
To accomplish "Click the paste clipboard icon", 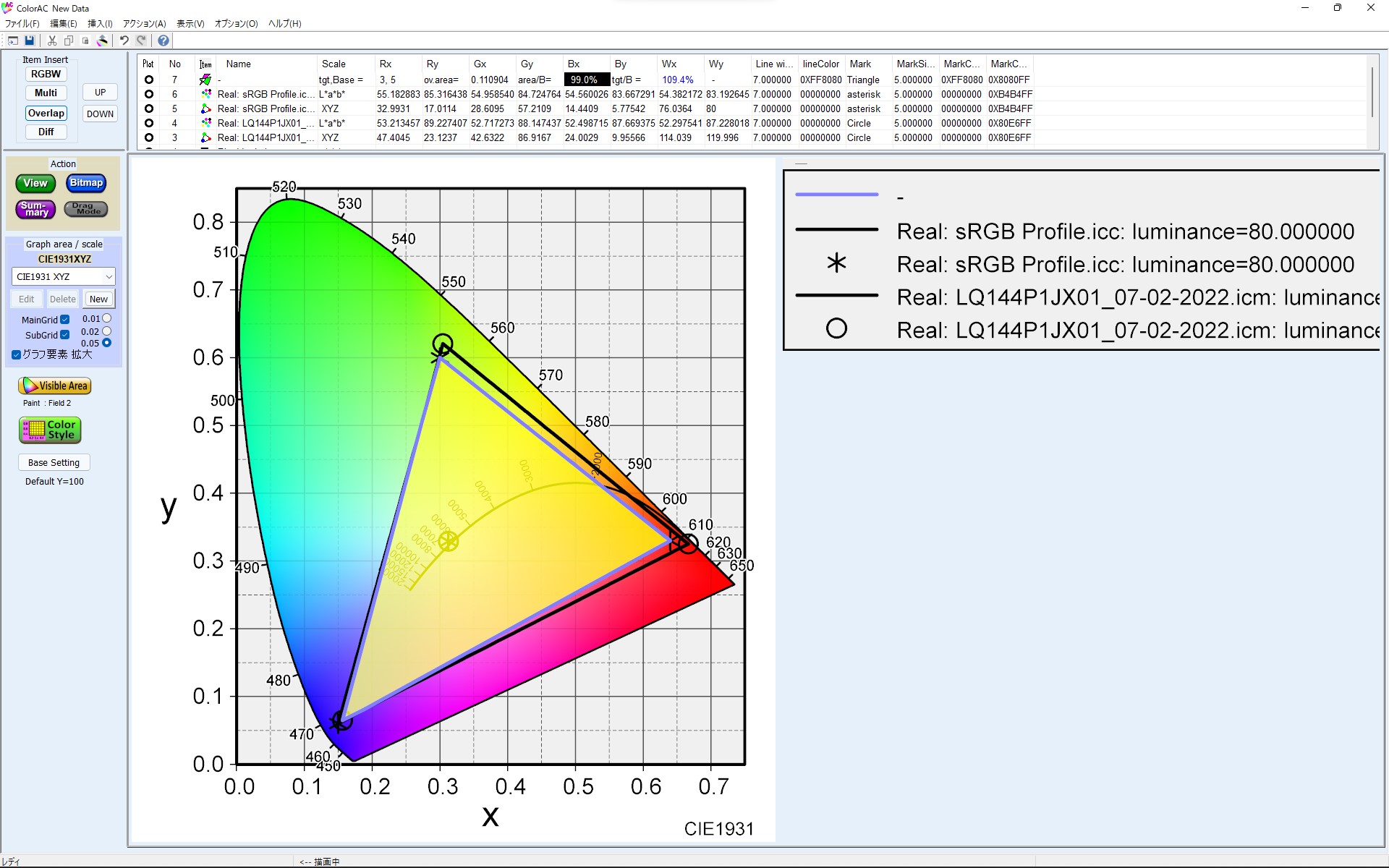I will click(85, 41).
